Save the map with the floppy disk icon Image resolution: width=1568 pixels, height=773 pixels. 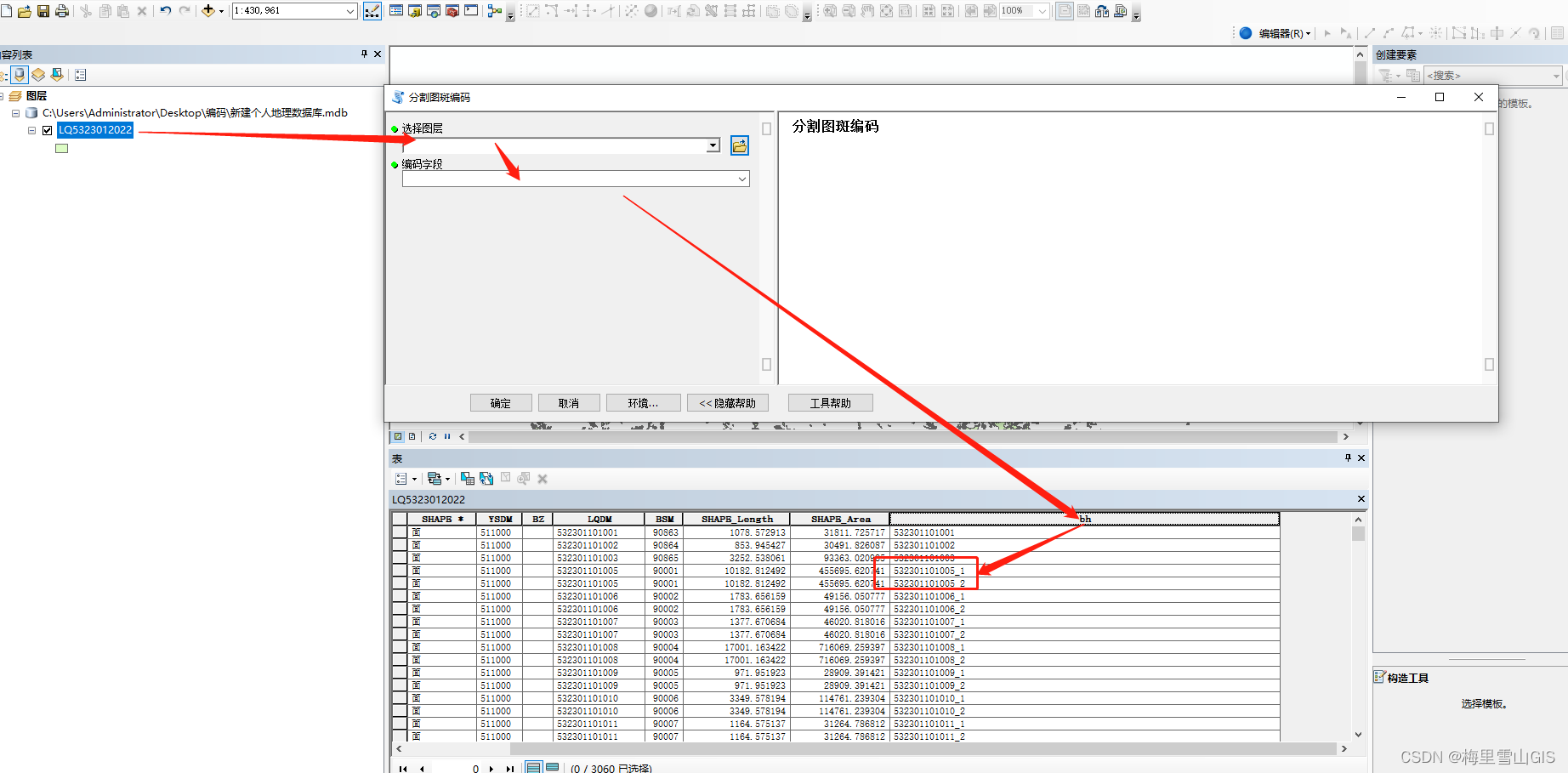(x=43, y=11)
